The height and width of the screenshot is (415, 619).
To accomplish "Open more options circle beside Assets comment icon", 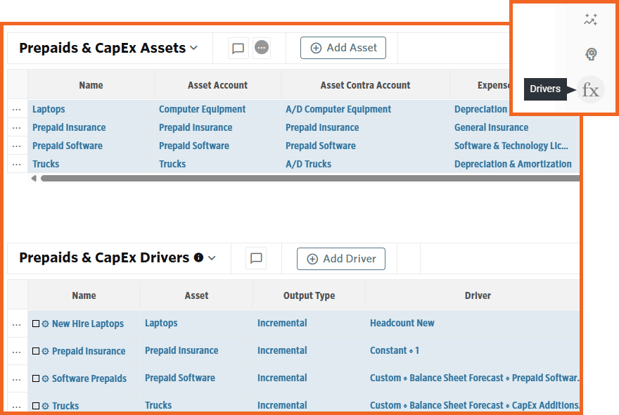I will coord(262,48).
